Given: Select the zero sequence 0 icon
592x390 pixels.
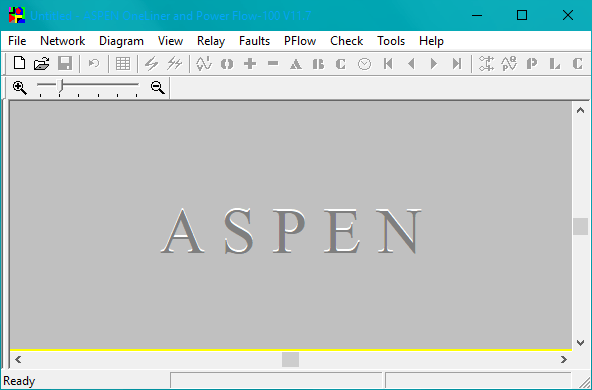Looking at the screenshot, I should 227,64.
